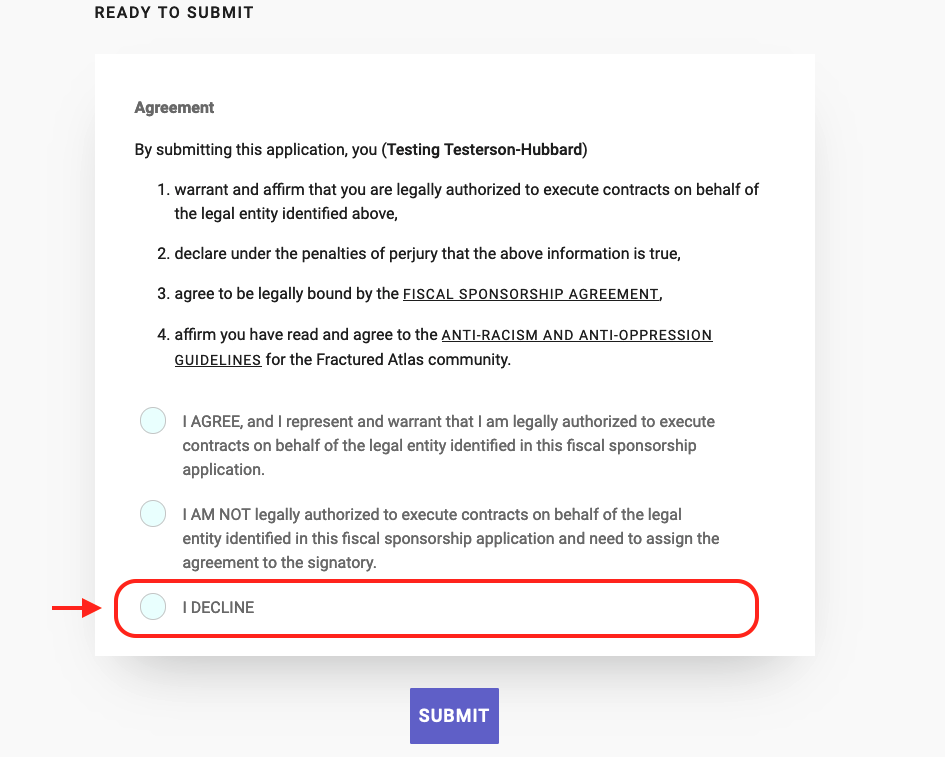
Task: Click the red arrow pointing at I DECLINE
Action: pos(77,608)
